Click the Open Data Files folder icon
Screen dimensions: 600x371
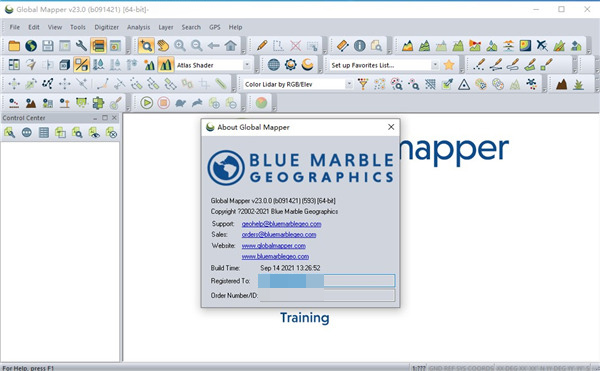[14, 46]
